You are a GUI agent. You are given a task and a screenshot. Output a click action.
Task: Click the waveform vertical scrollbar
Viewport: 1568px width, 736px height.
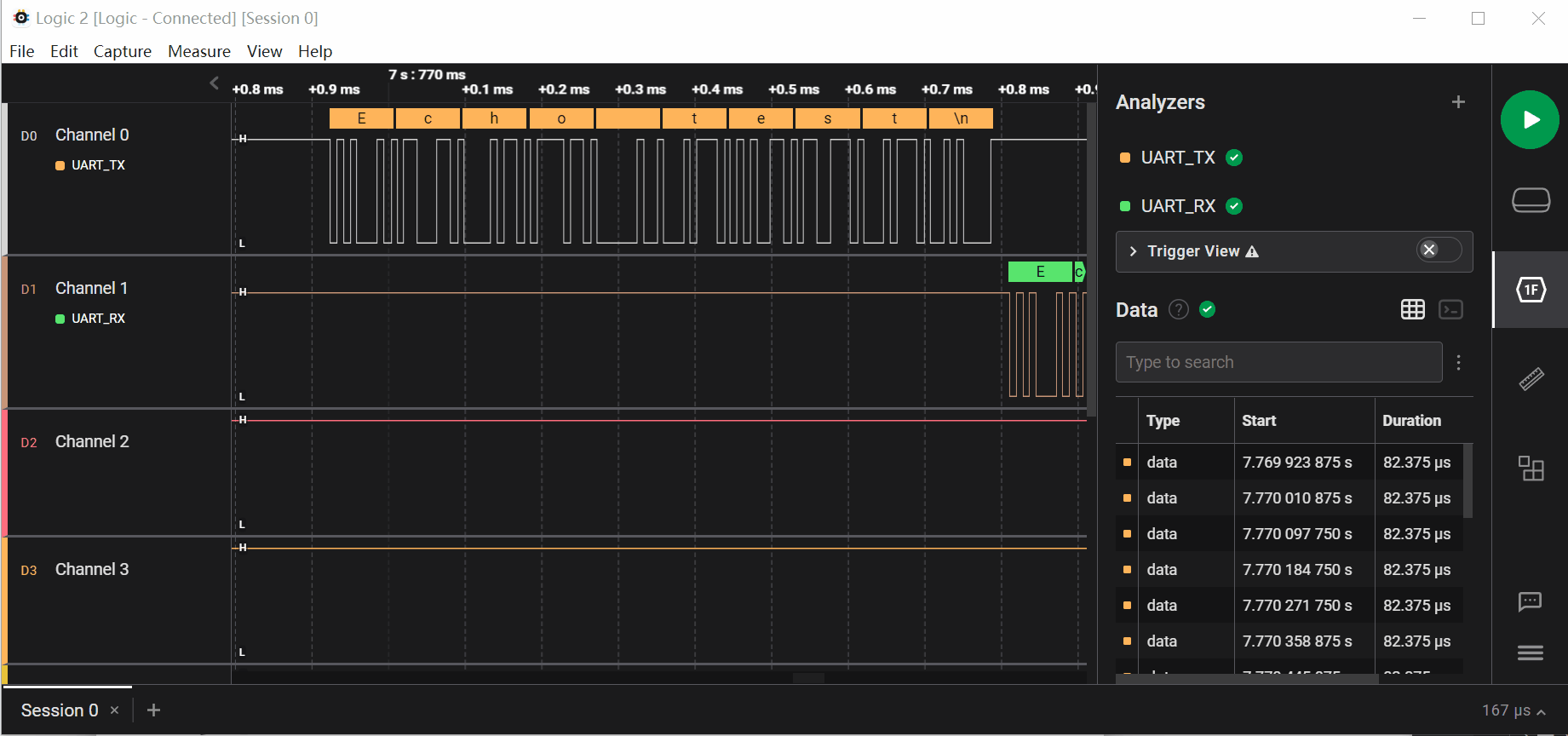point(1091,260)
